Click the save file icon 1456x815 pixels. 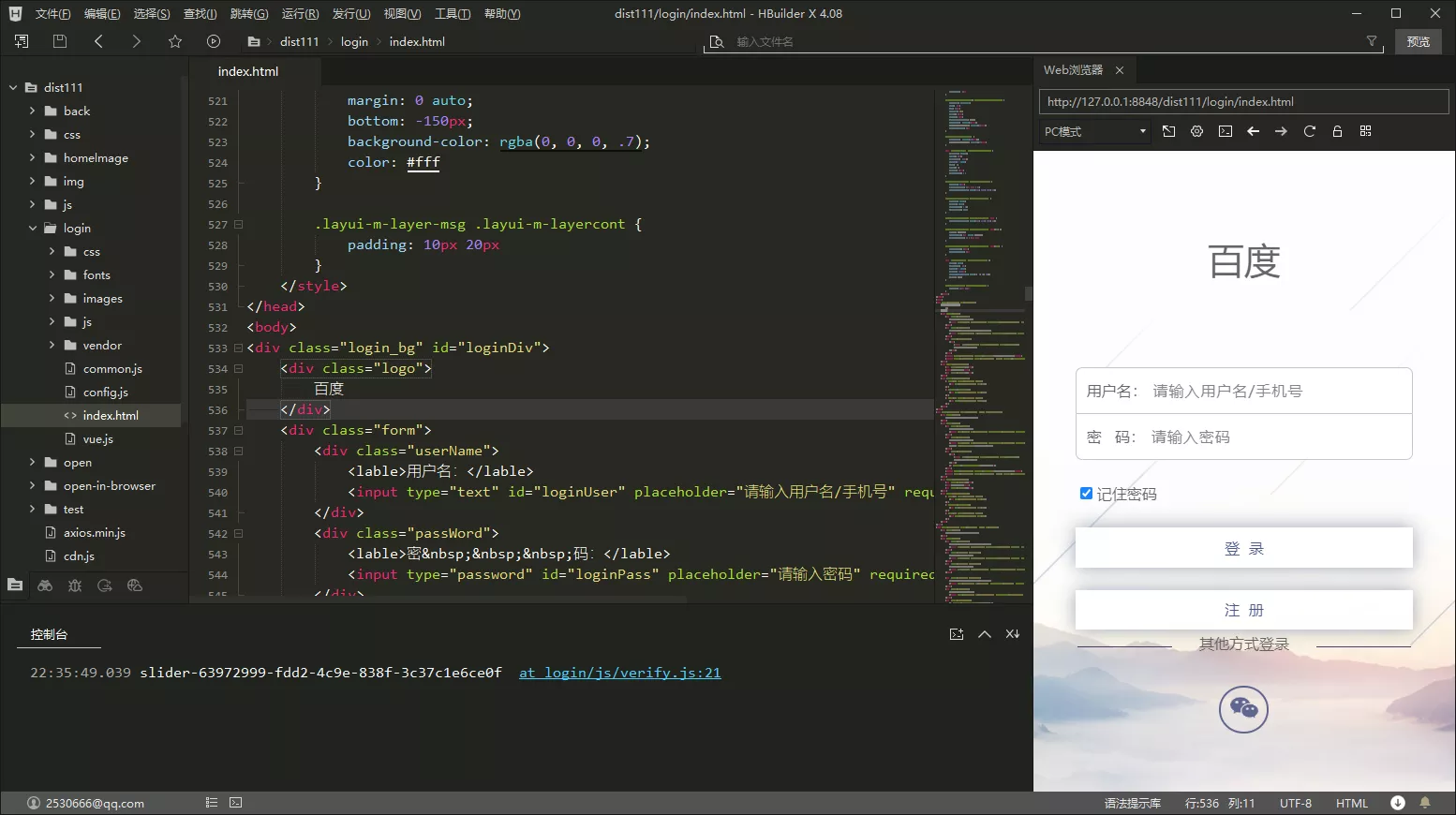[60, 41]
